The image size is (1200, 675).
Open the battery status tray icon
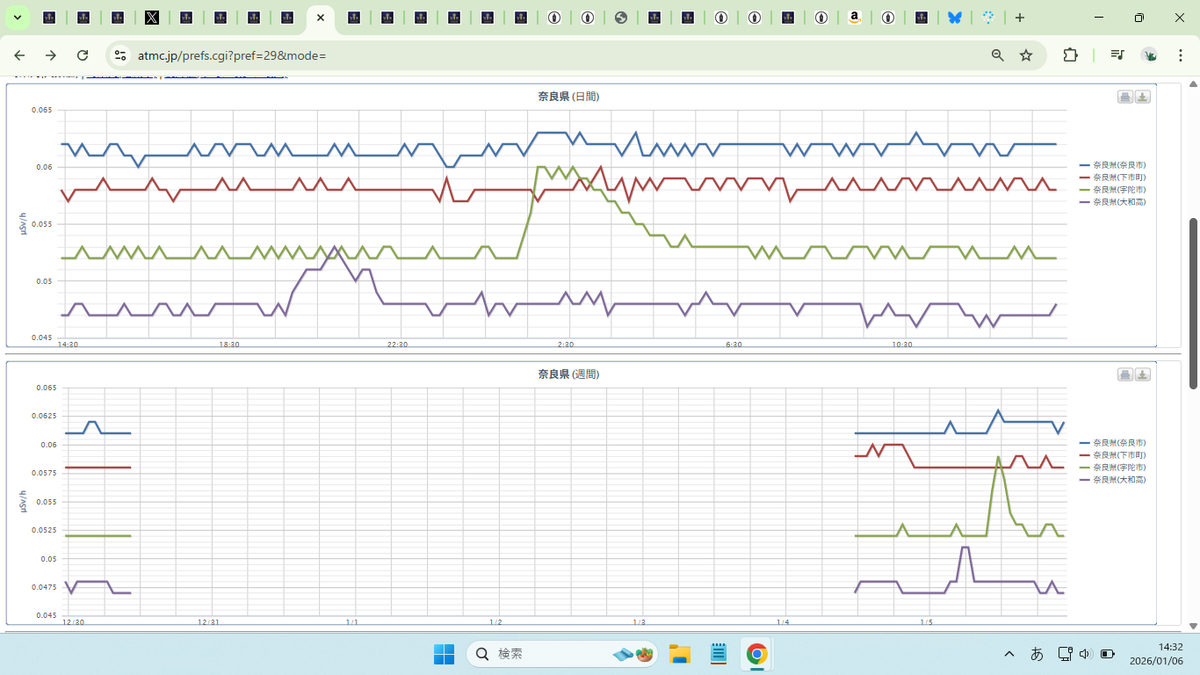click(1107, 654)
